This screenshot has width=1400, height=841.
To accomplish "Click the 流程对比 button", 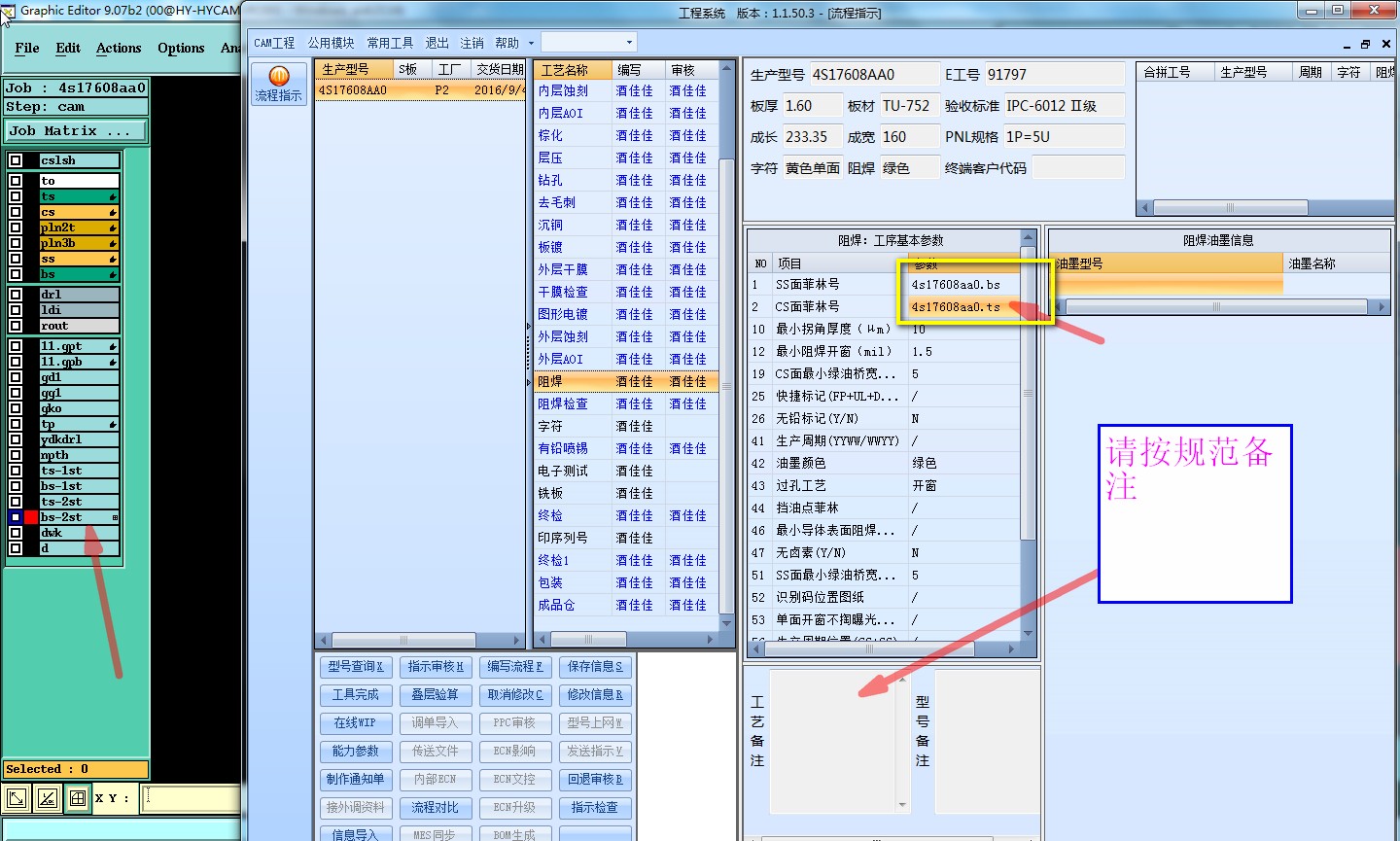I will (436, 808).
